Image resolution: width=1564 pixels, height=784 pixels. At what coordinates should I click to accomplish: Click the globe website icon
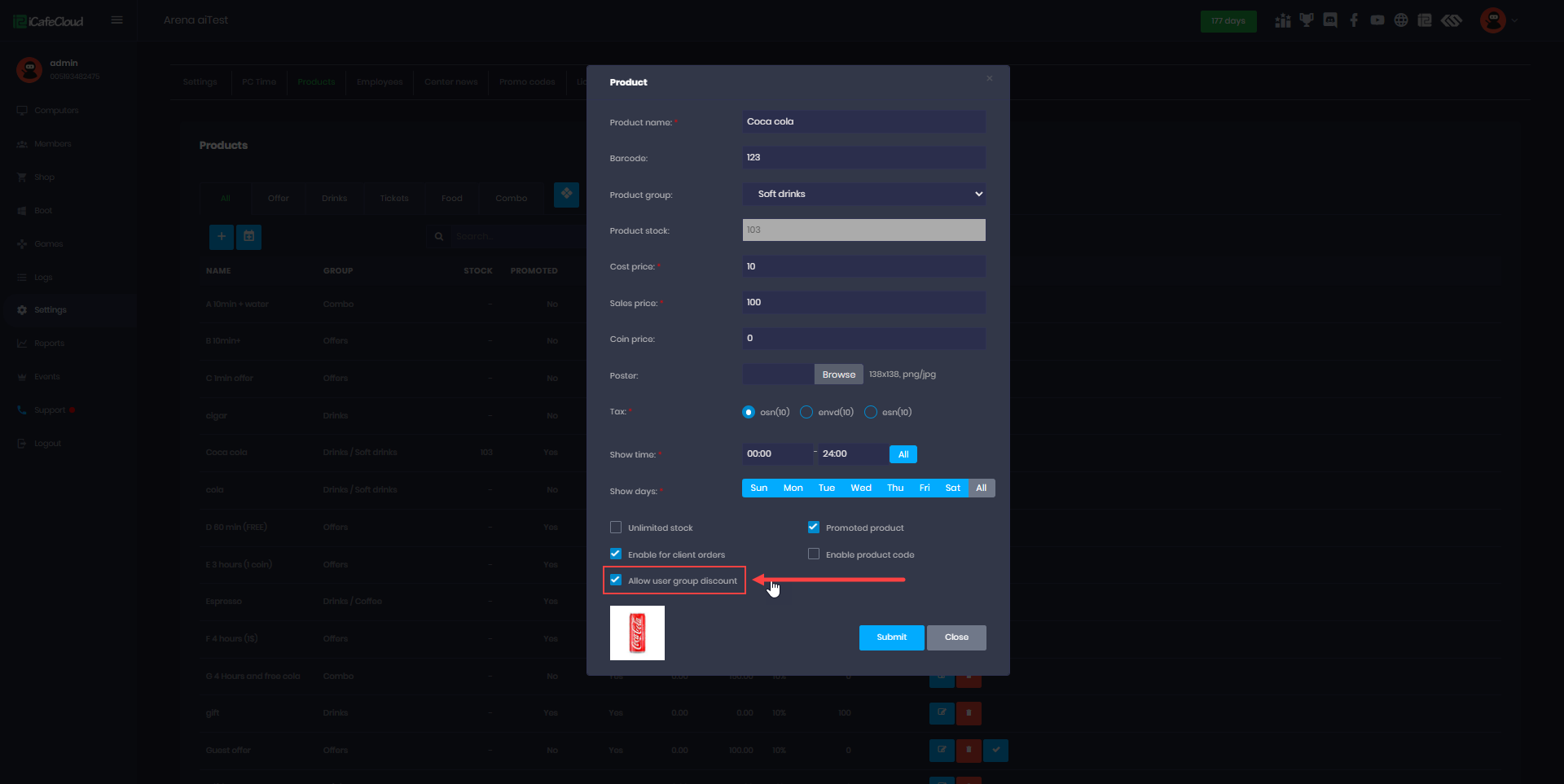[x=1401, y=20]
